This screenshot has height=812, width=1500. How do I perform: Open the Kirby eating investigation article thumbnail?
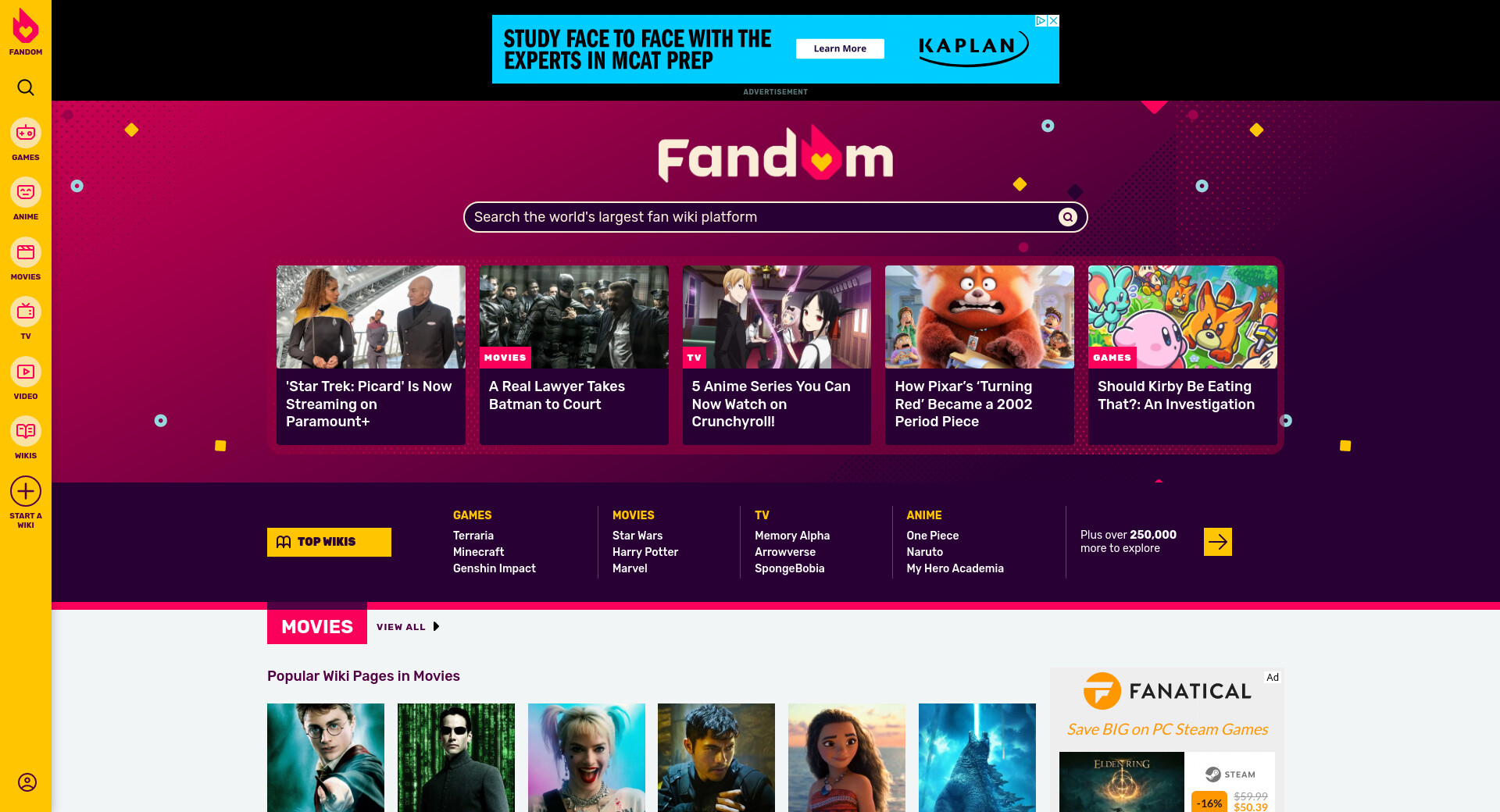coord(1183,317)
